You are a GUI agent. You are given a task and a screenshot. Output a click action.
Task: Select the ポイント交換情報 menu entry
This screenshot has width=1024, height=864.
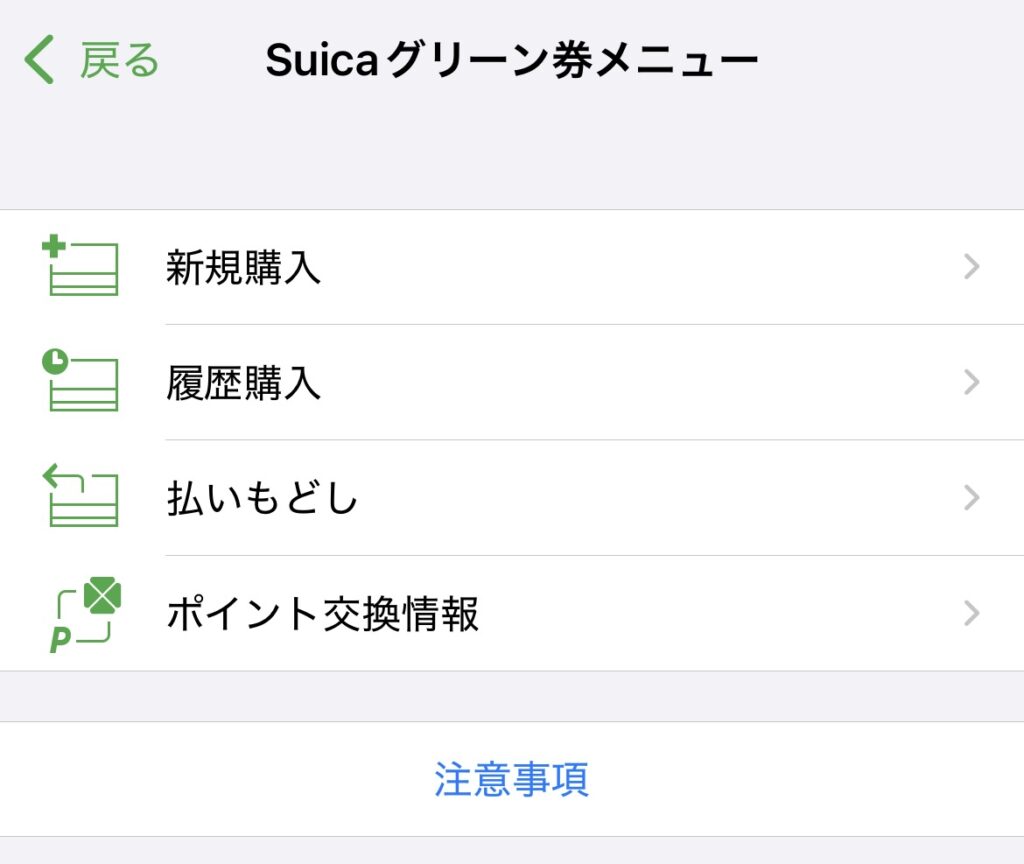point(512,614)
